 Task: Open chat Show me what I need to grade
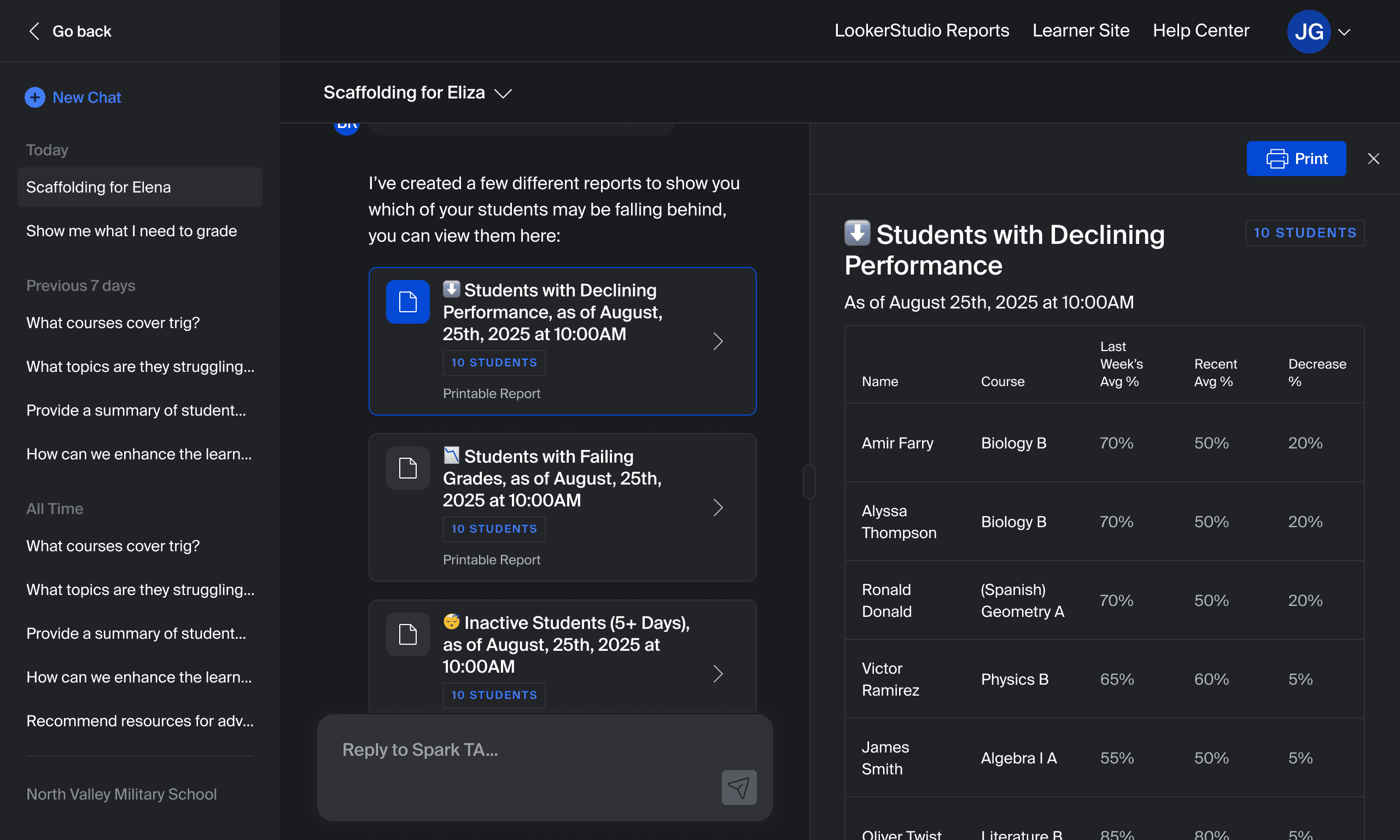[x=131, y=231]
